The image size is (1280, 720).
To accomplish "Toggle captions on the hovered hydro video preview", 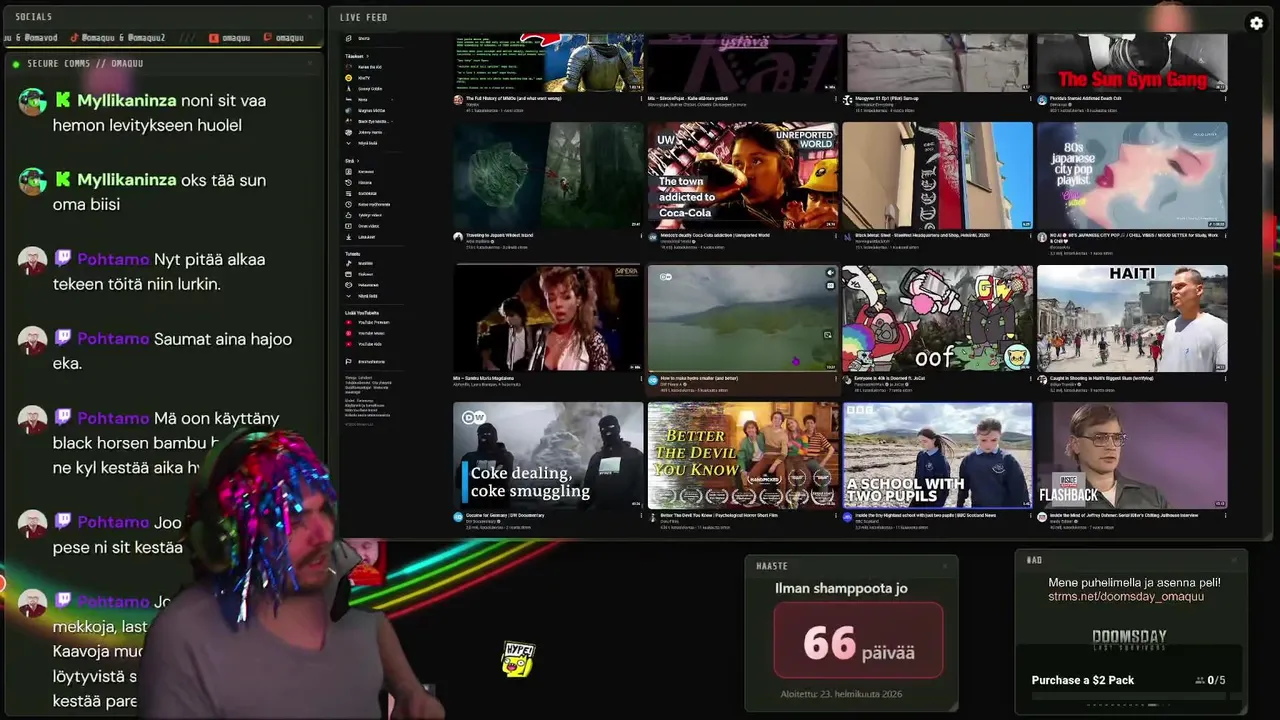I will pos(830,285).
